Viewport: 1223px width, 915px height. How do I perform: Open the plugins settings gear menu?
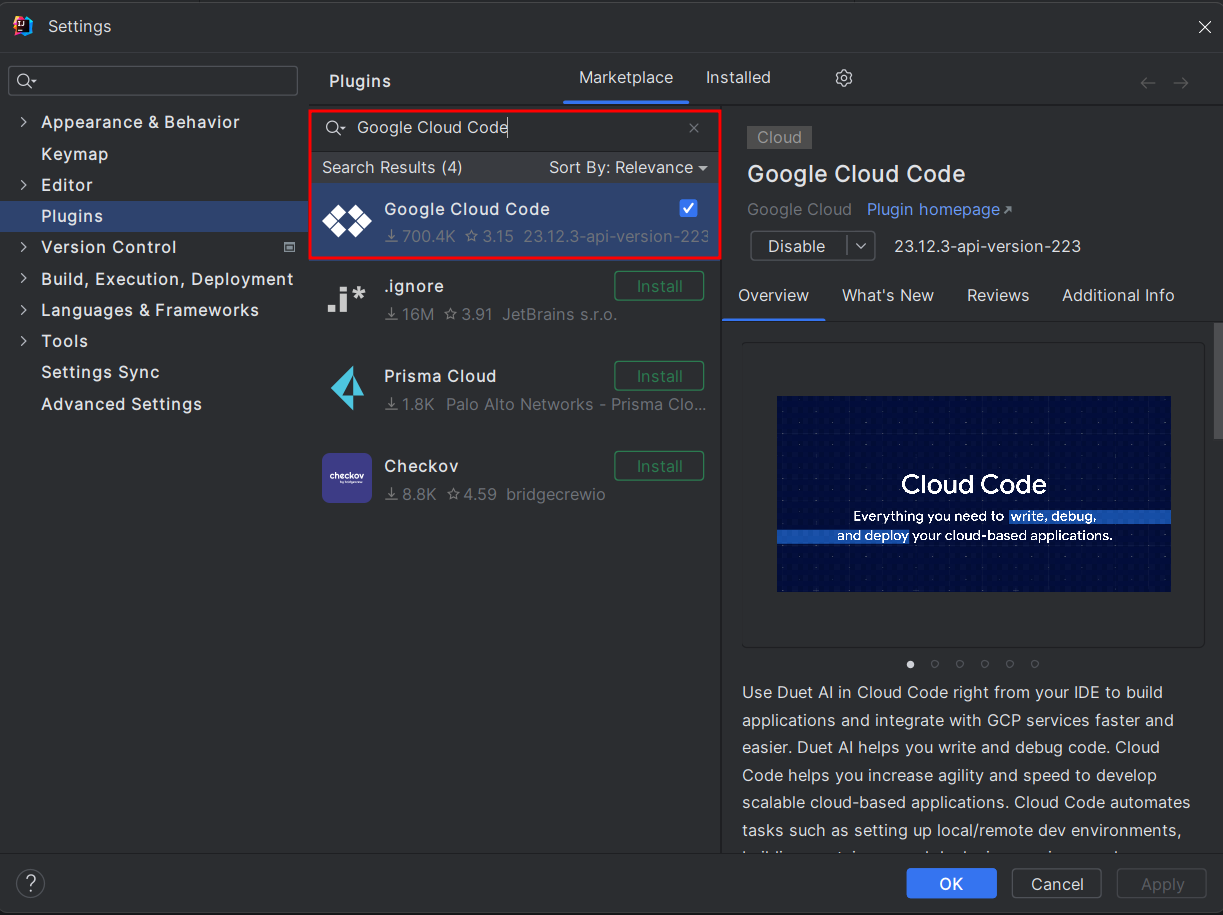[844, 78]
